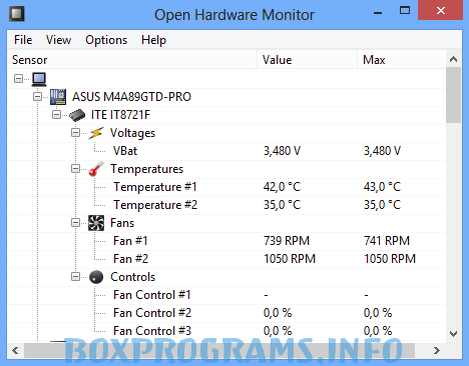
Task: Click the Open Hardware Monitor title bar icon
Action: [x=17, y=14]
